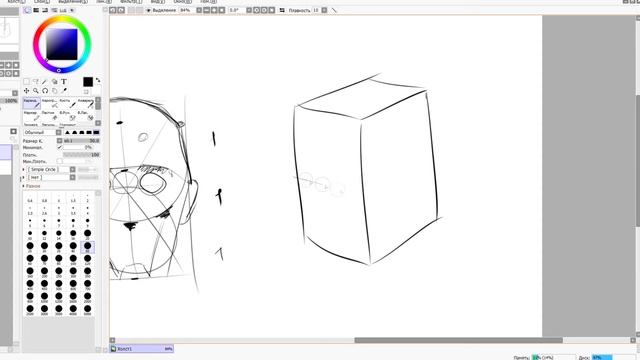Click the Размер К. brush size slider

click(81, 141)
